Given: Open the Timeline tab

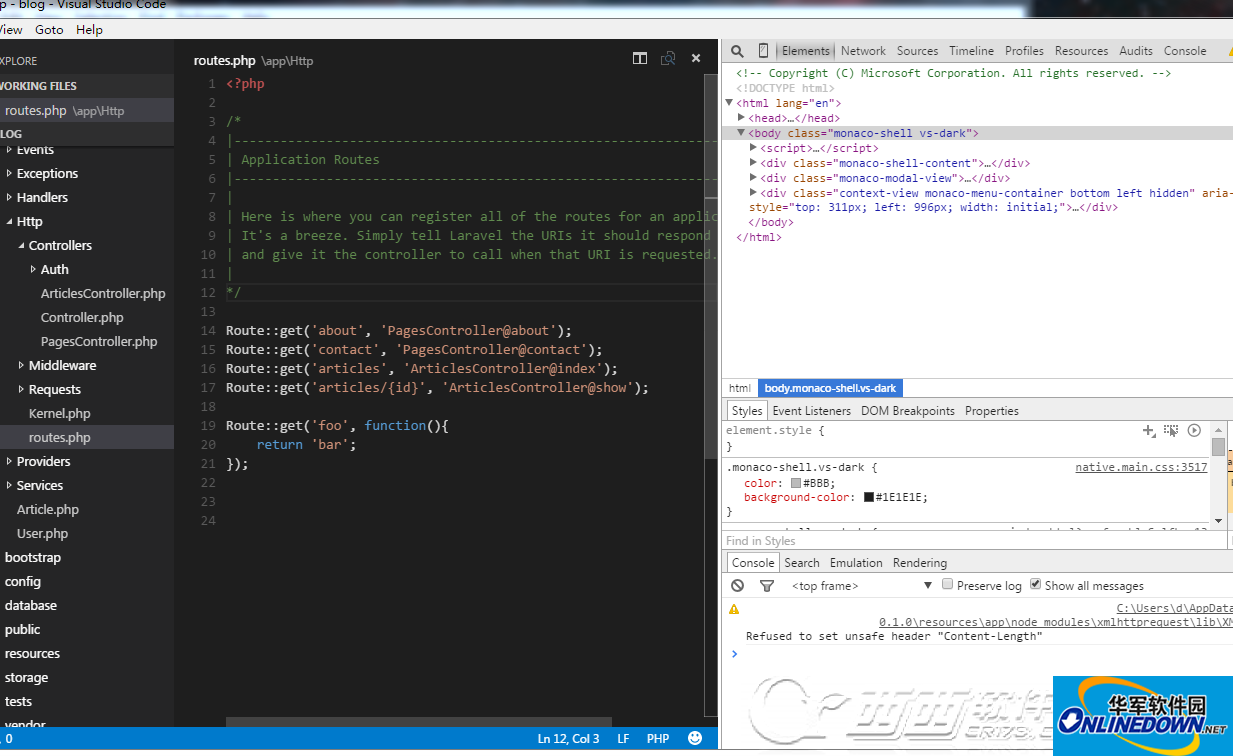Looking at the screenshot, I should click(971, 51).
